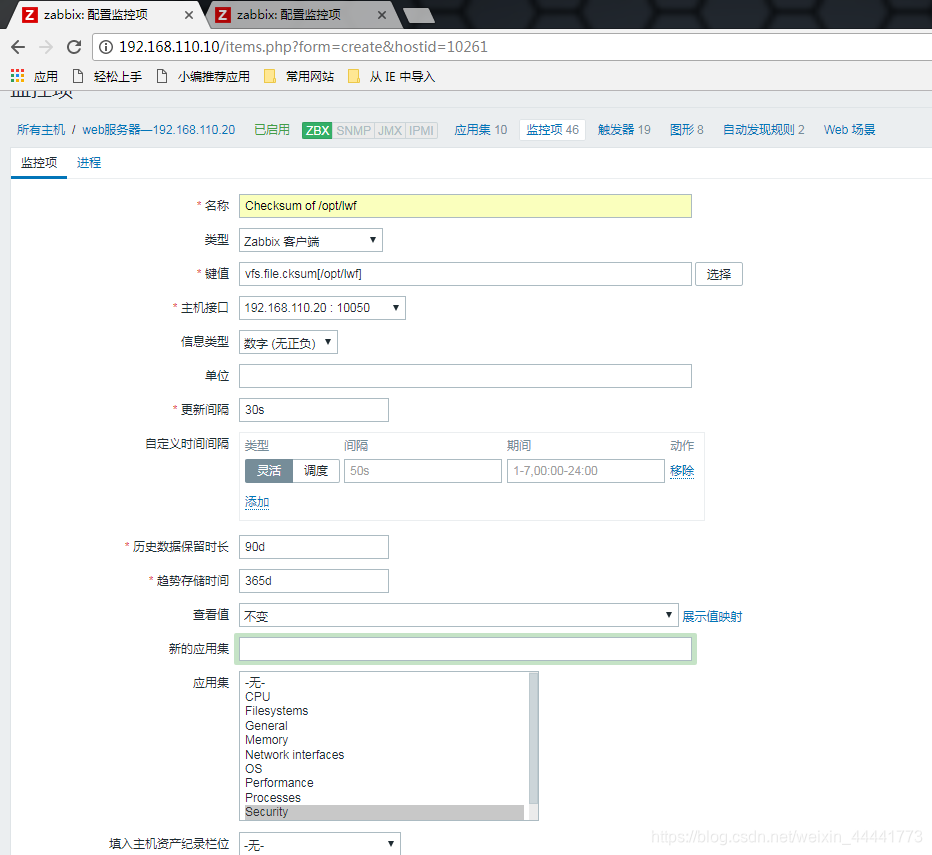
Task: Click the address bar URL
Action: [303, 47]
